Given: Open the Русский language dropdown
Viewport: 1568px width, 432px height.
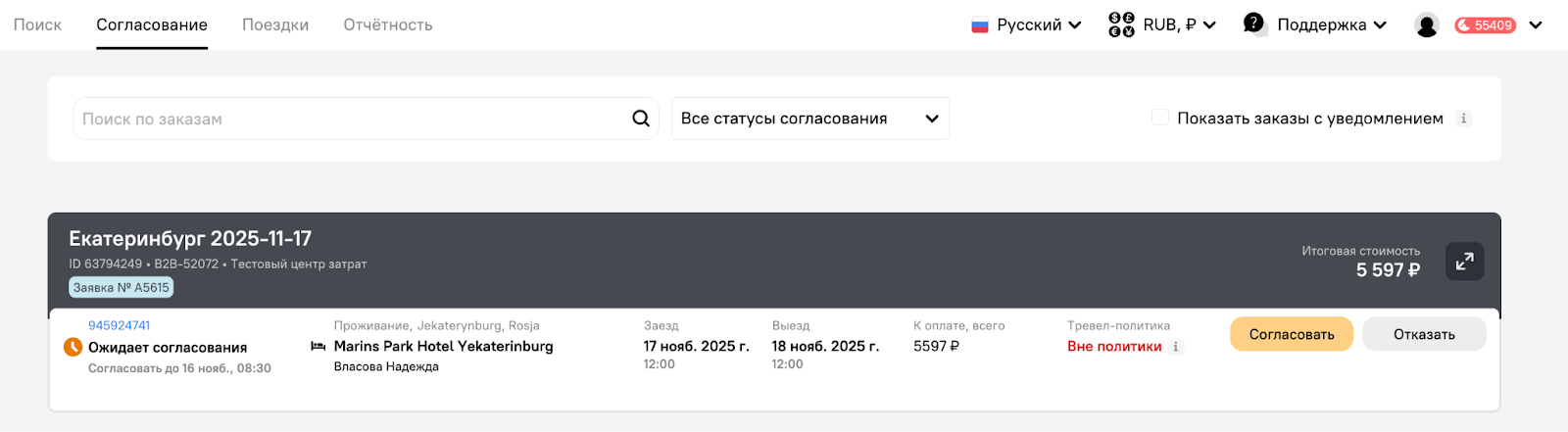Looking at the screenshot, I should [1026, 25].
